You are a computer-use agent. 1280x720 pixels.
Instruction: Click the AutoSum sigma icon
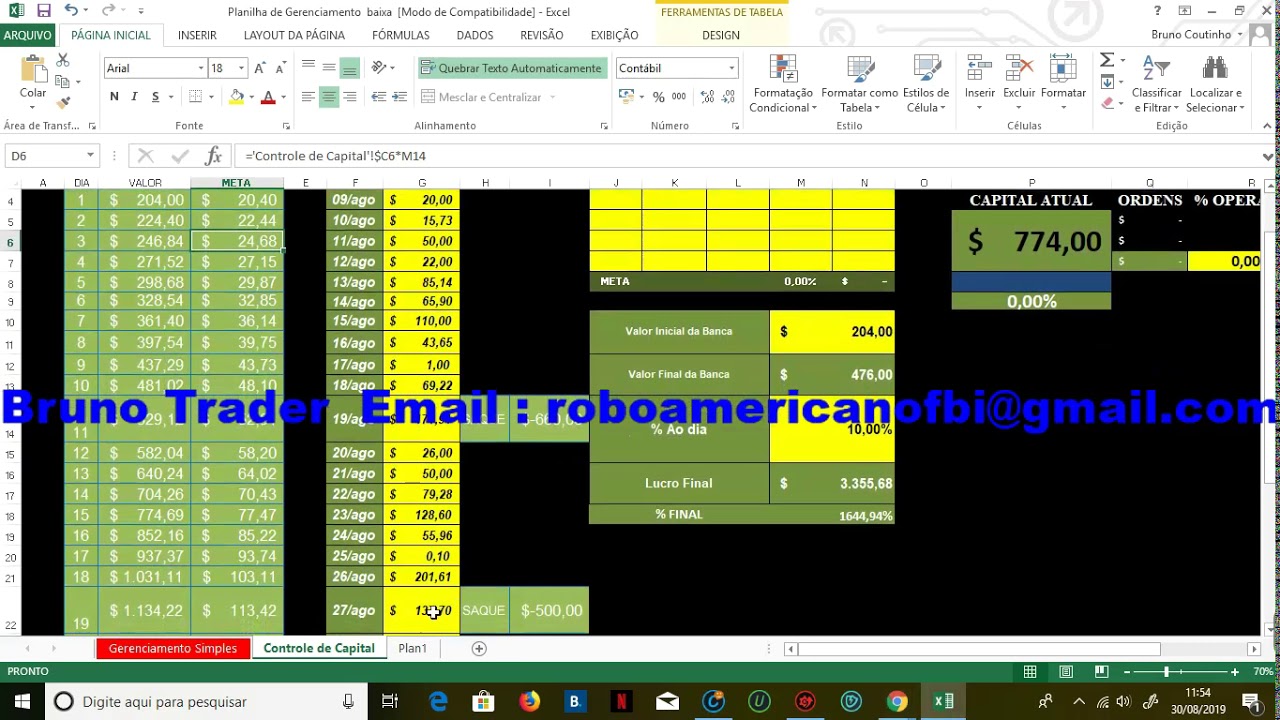(1107, 60)
